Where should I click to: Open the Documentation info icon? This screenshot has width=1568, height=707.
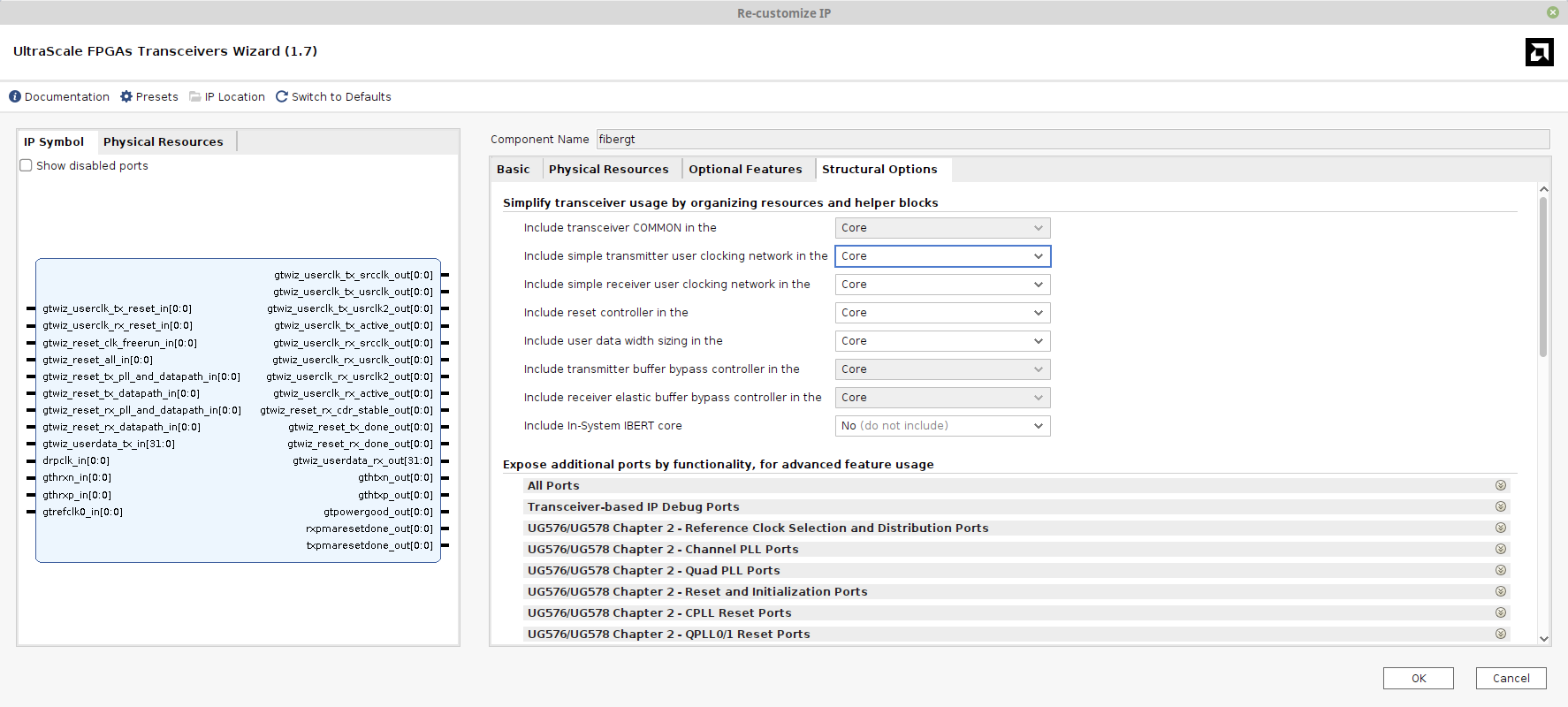(15, 96)
